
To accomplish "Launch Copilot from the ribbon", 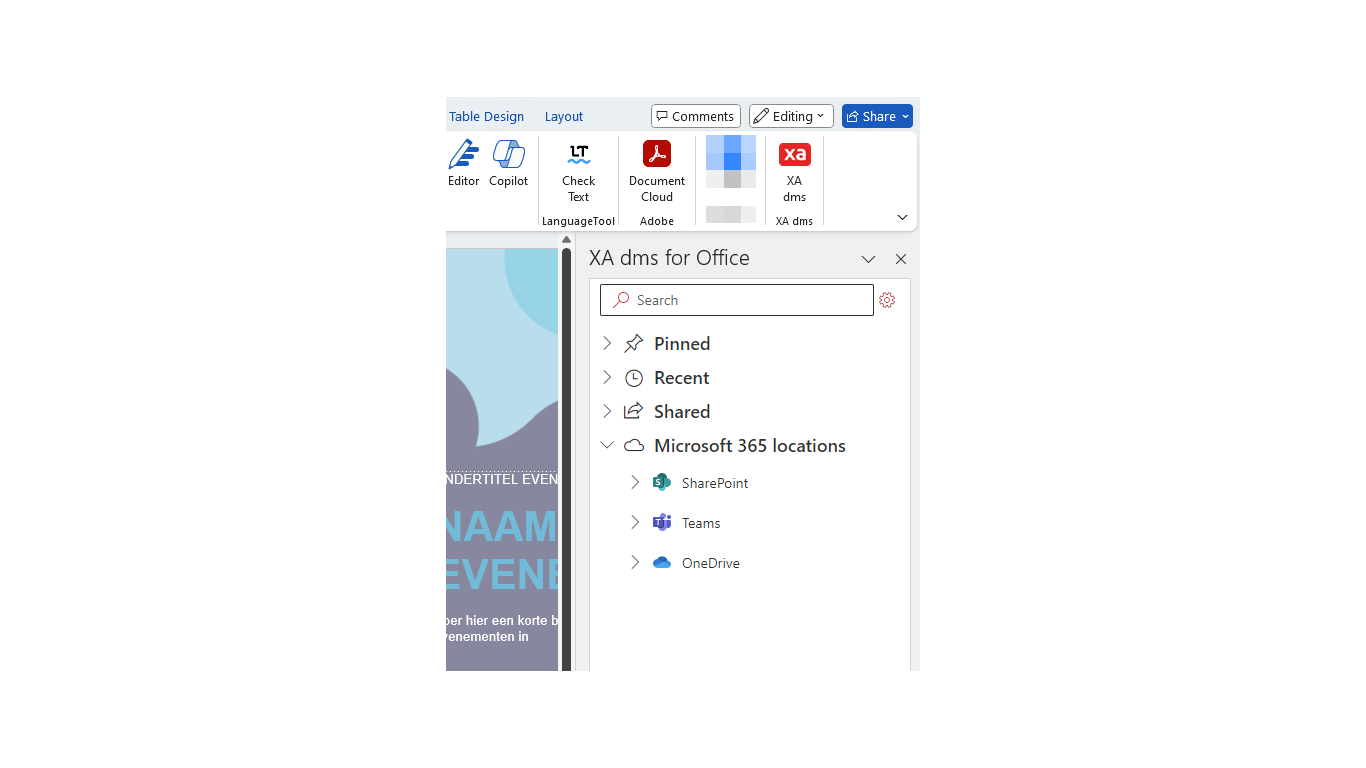I will tap(508, 164).
